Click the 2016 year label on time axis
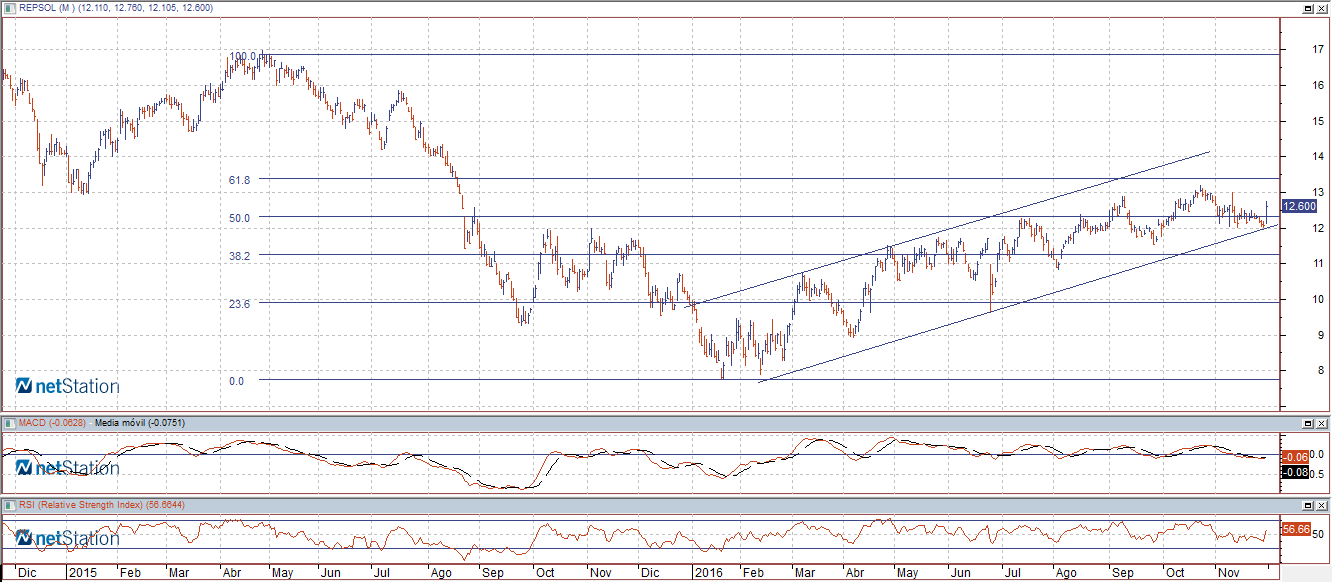The height and width of the screenshot is (582, 1332). point(708,573)
